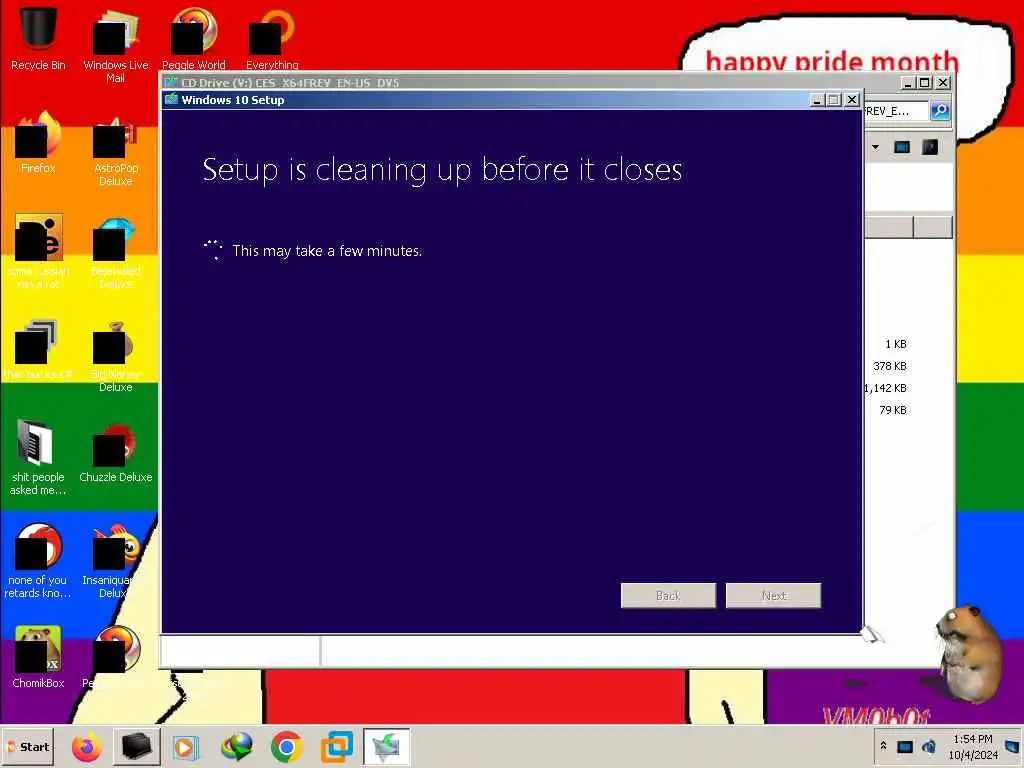Click the Start button on taskbar
The width and height of the screenshot is (1024, 768).
27,747
